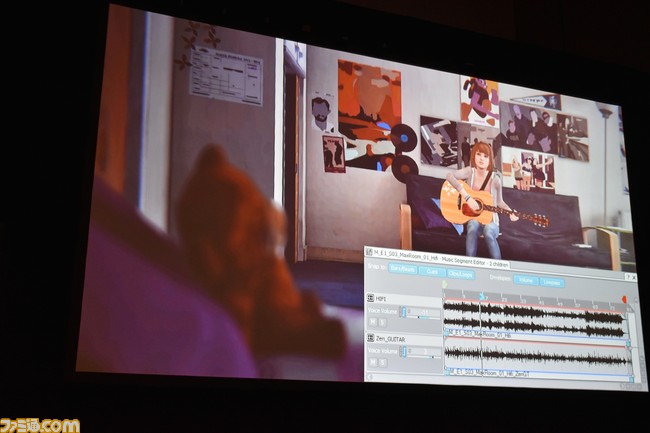Click the HIFI track icon

click(371, 298)
